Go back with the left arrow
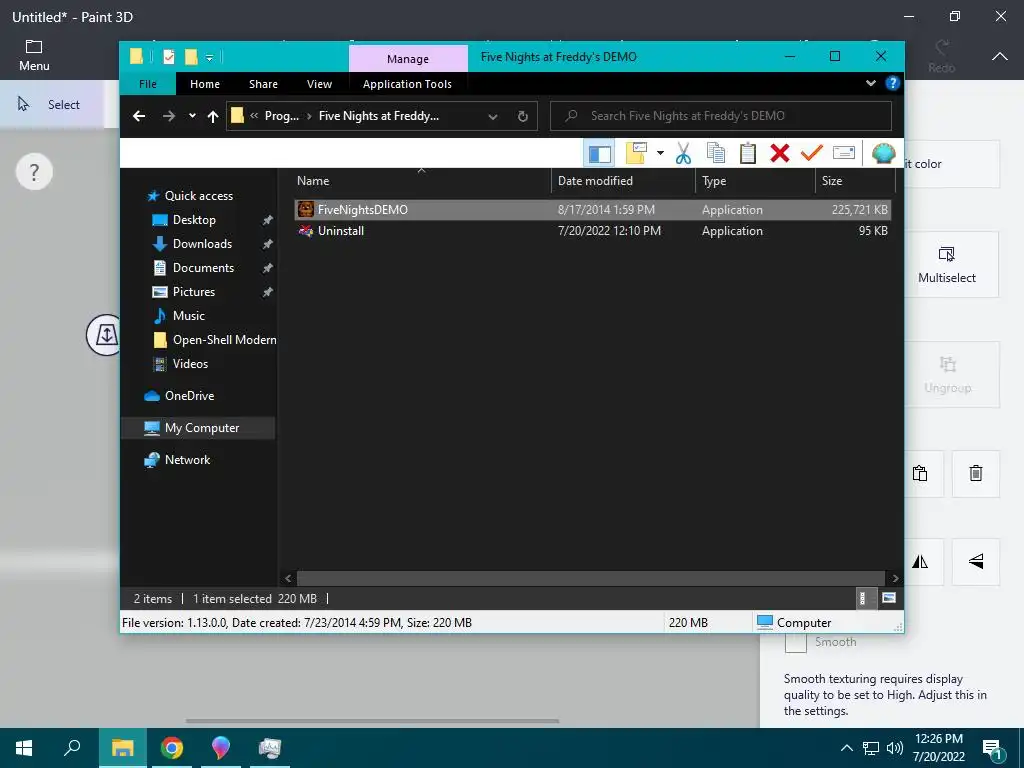The image size is (1024, 768). (138, 116)
